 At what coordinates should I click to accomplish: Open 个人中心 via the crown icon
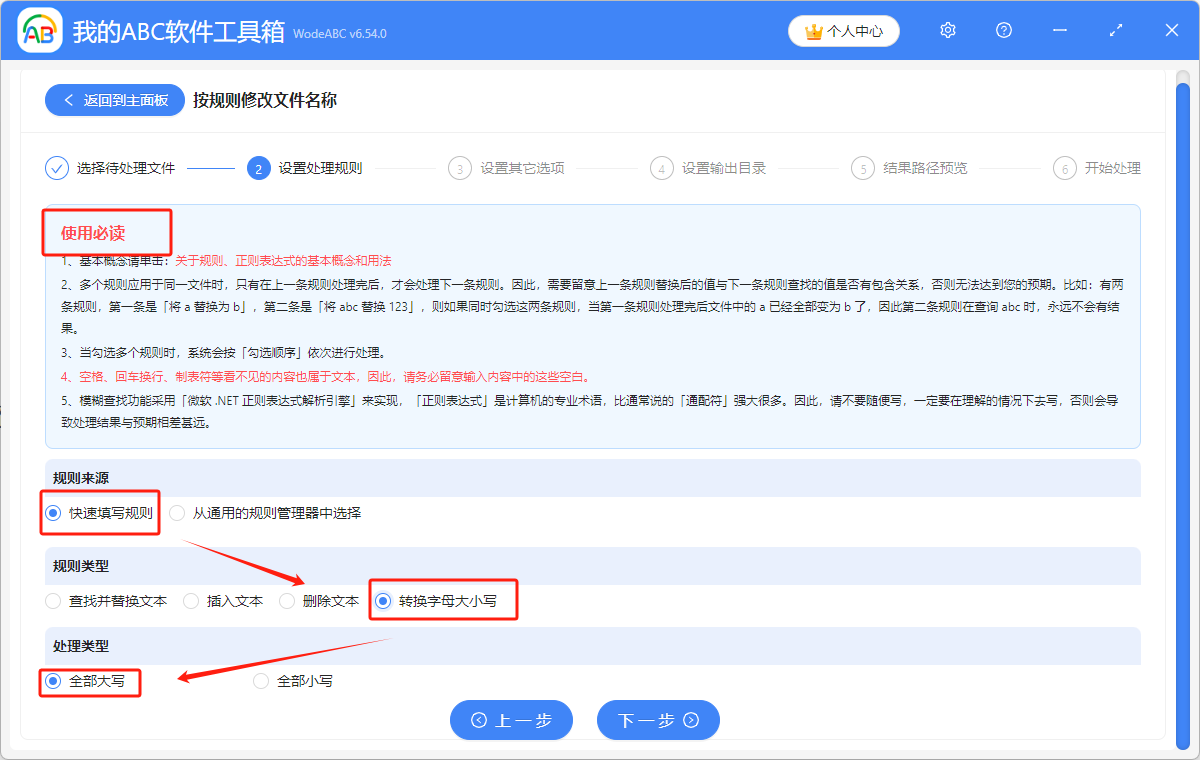click(843, 30)
